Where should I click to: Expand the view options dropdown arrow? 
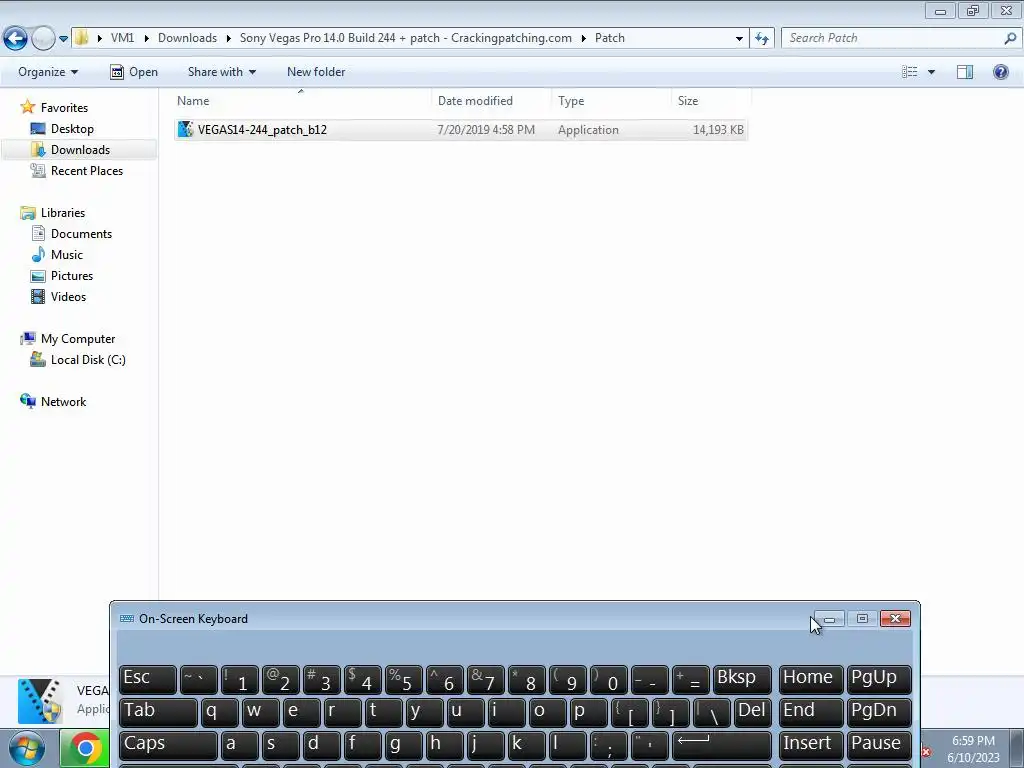931,72
